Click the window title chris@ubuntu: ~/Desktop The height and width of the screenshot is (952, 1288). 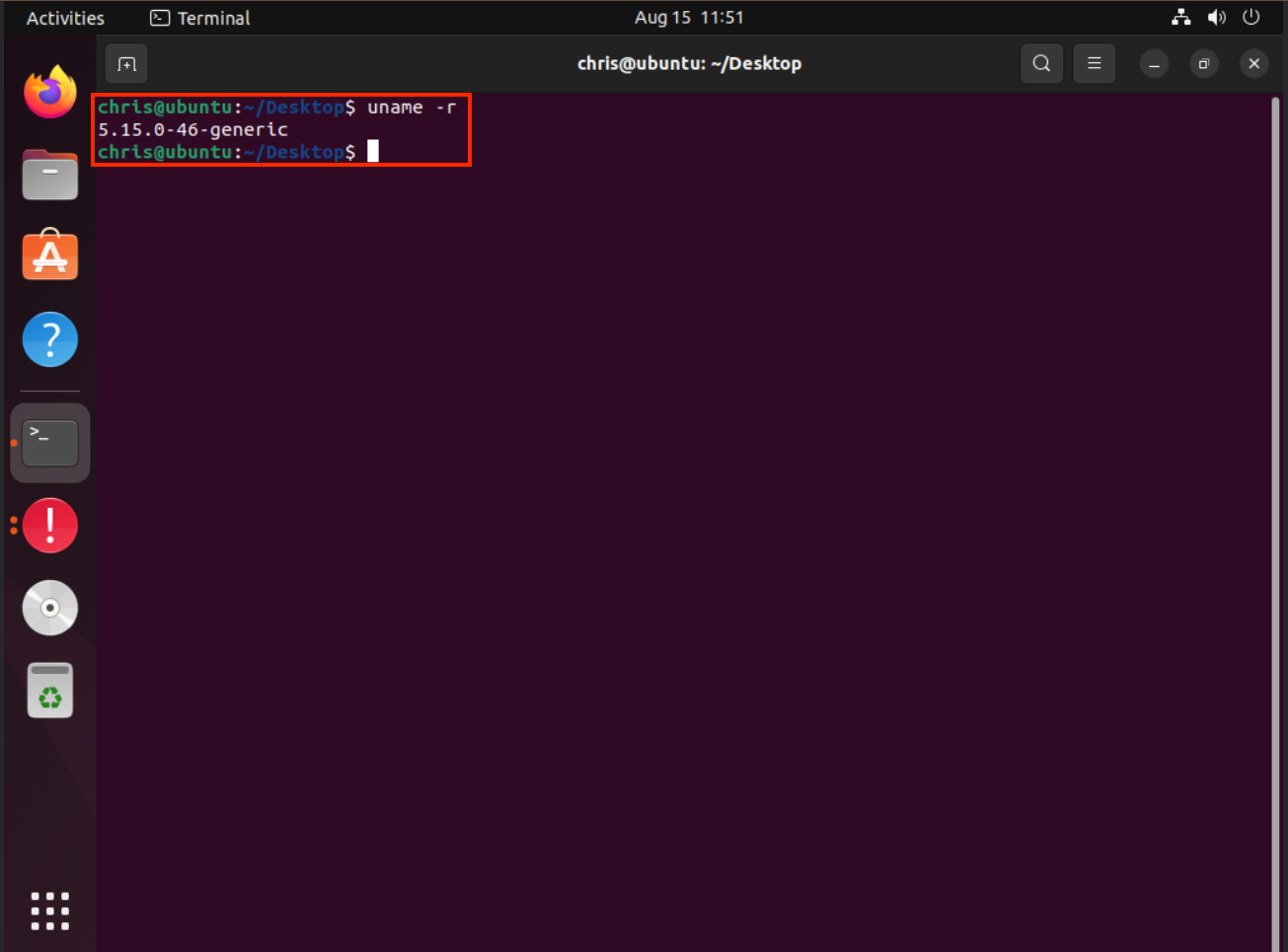689,64
